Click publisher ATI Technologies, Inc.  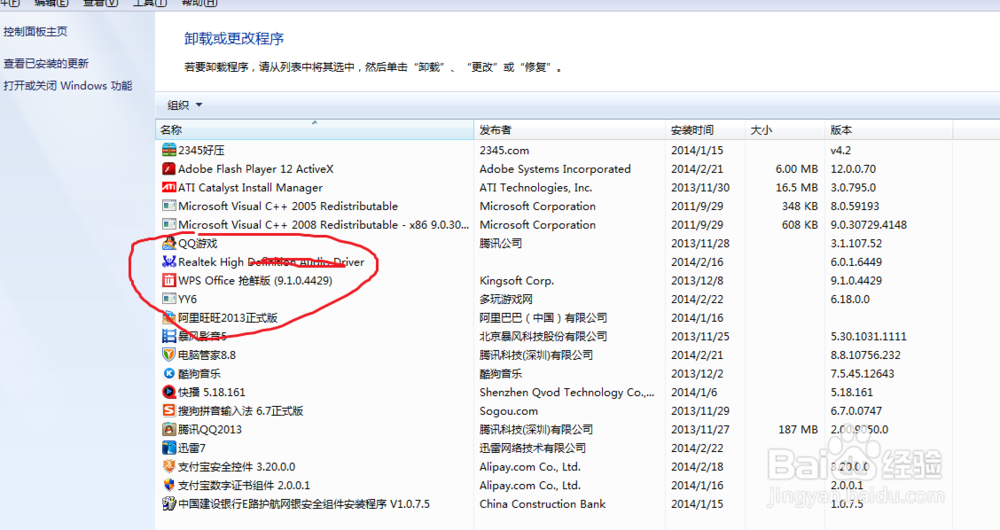536,187
